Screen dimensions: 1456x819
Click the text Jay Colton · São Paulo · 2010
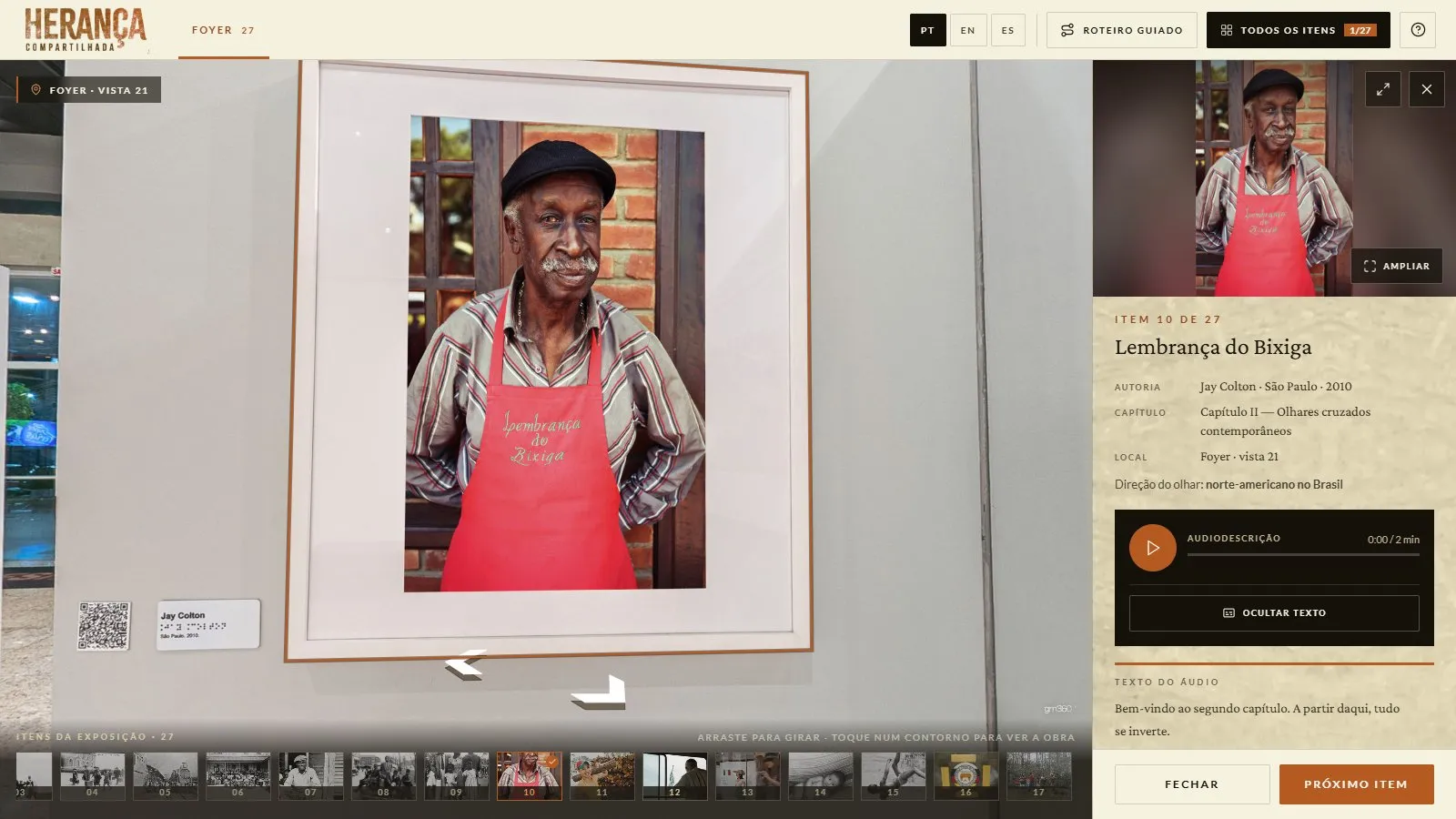[1276, 386]
